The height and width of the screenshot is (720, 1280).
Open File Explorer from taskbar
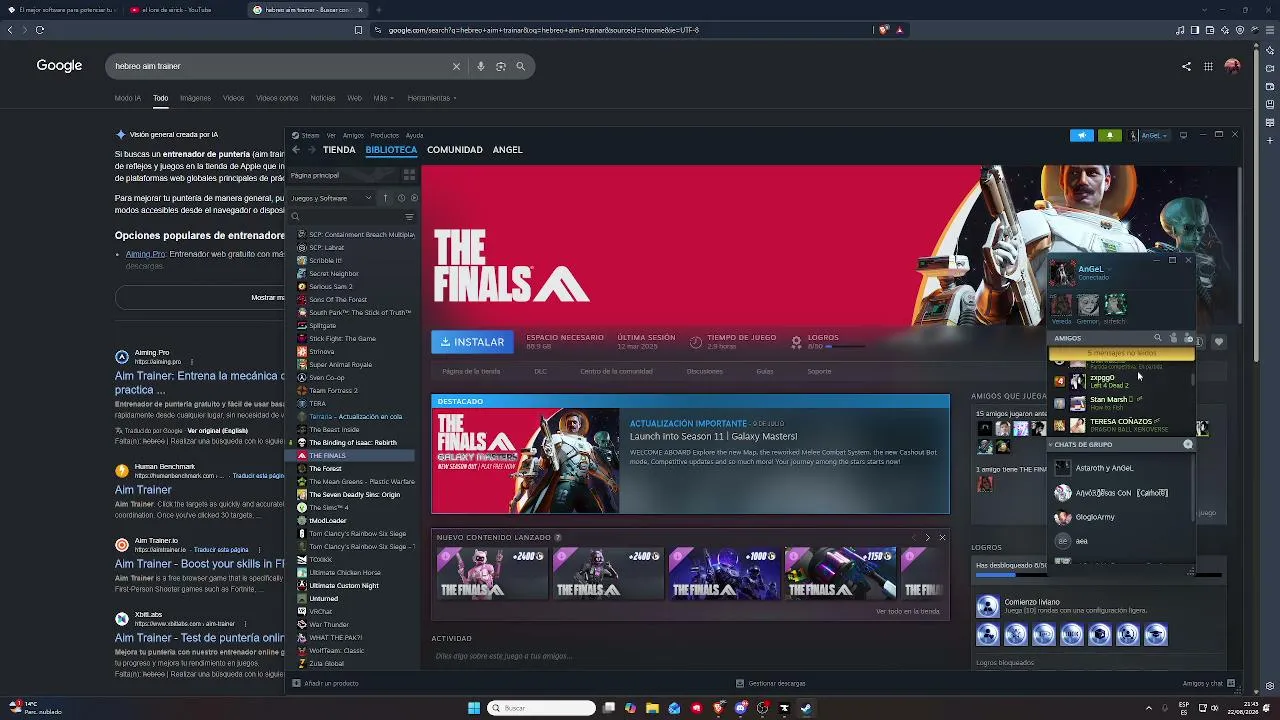click(652, 708)
